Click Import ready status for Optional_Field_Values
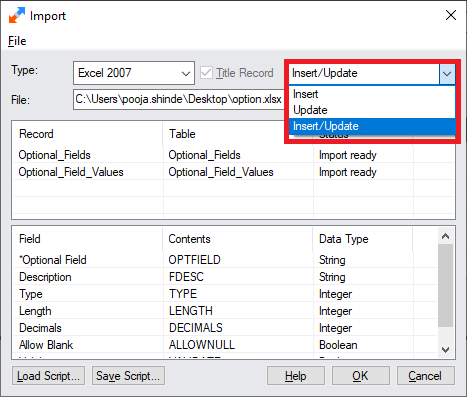Viewport: 467px width, 397px height. pos(348,172)
